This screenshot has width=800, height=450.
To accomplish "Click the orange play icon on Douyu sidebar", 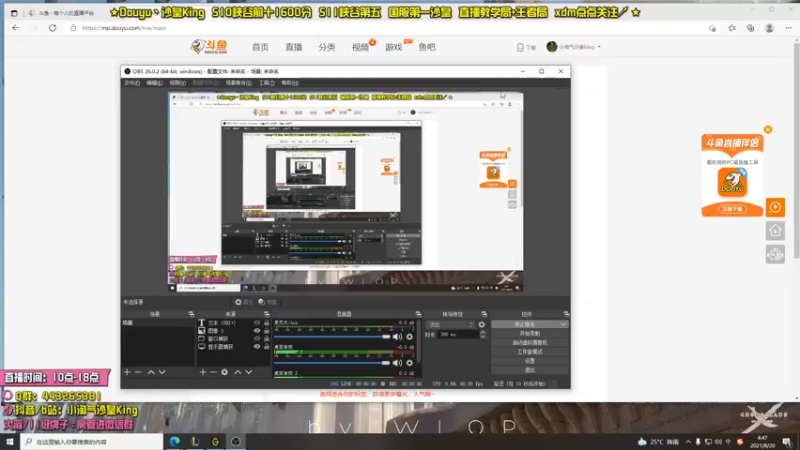I will point(775,207).
